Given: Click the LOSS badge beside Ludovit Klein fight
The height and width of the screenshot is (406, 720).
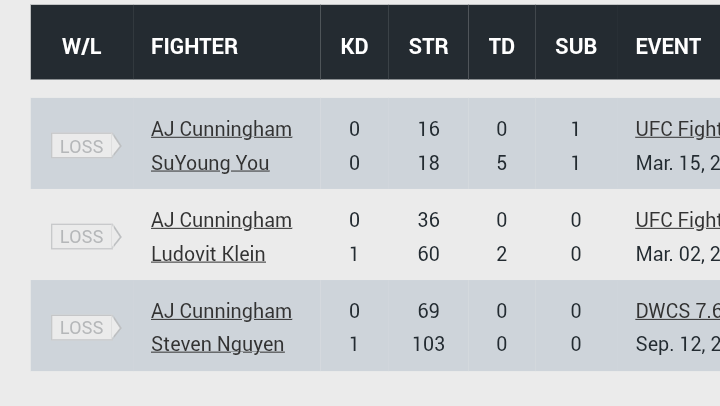Looking at the screenshot, I should click(x=84, y=237).
